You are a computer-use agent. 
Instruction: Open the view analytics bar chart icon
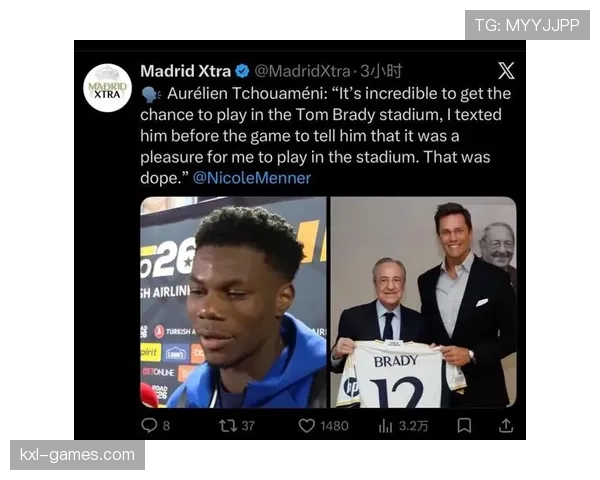pyautogui.click(x=385, y=425)
